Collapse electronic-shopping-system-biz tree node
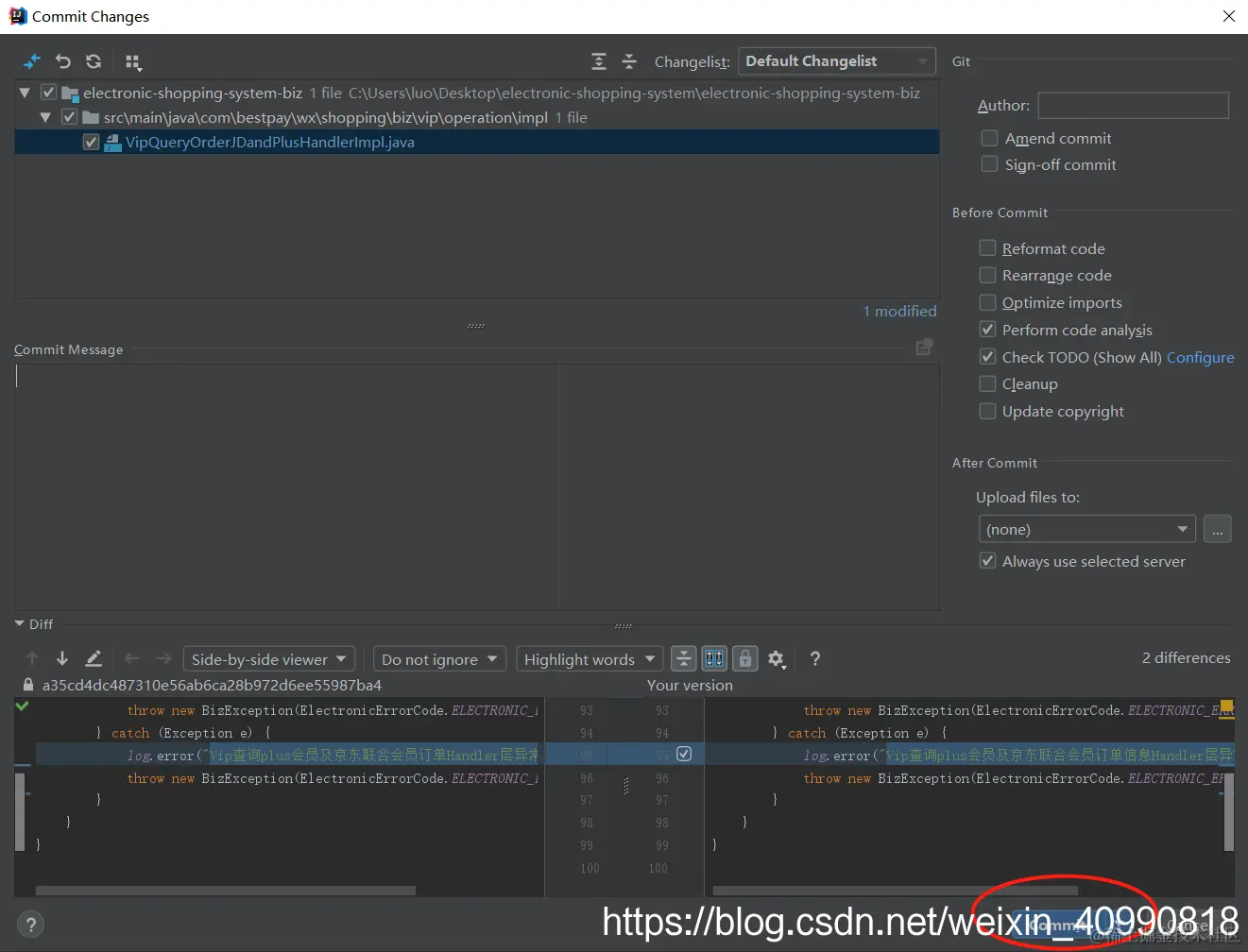This screenshot has width=1248, height=952. click(x=25, y=93)
